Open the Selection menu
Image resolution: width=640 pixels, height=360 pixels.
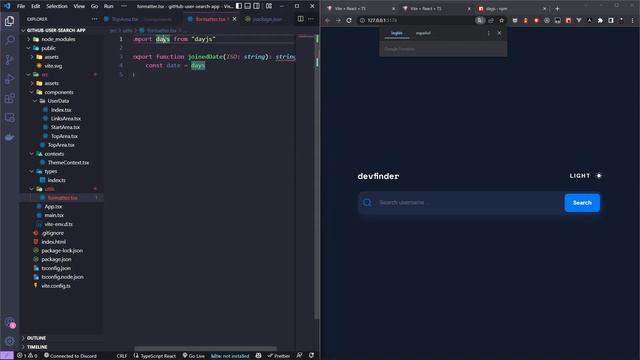pyautogui.click(x=57, y=6)
